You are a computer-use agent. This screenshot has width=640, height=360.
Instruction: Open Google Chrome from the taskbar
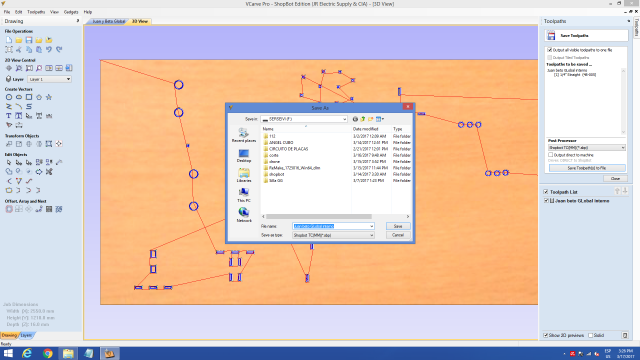pyautogui.click(x=48, y=353)
